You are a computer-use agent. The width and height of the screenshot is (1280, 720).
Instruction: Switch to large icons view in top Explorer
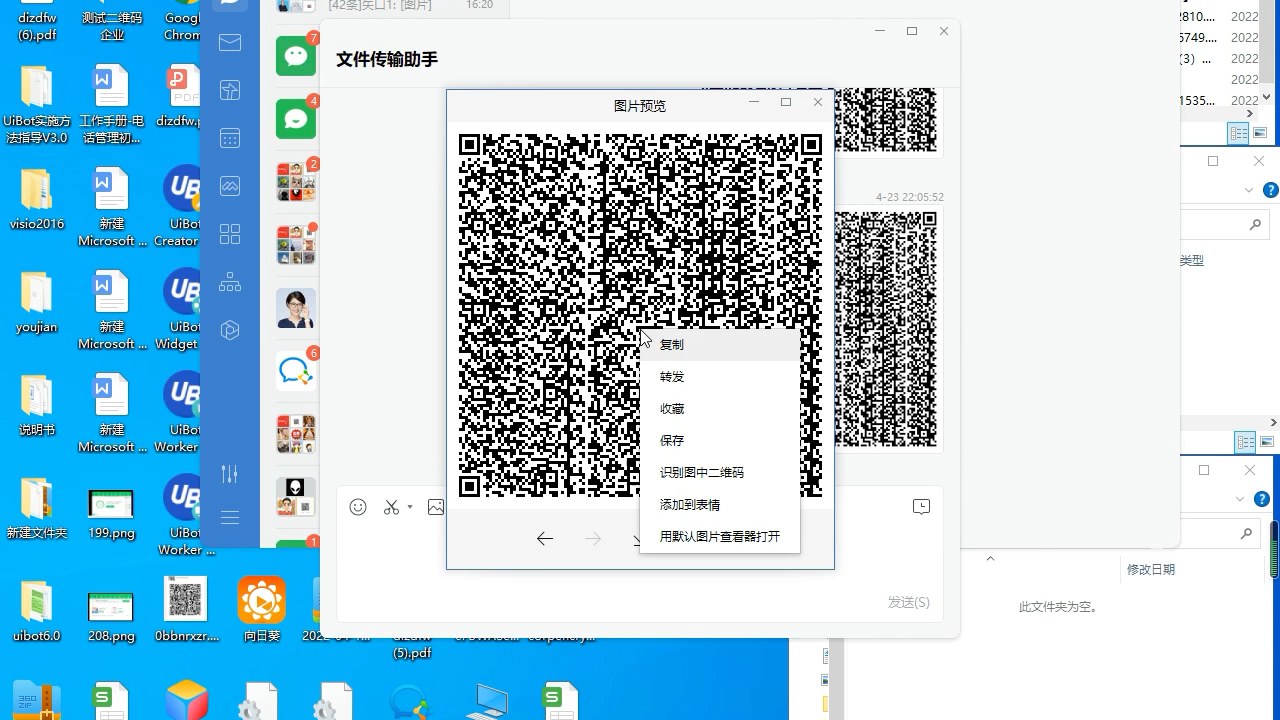[x=1260, y=133]
